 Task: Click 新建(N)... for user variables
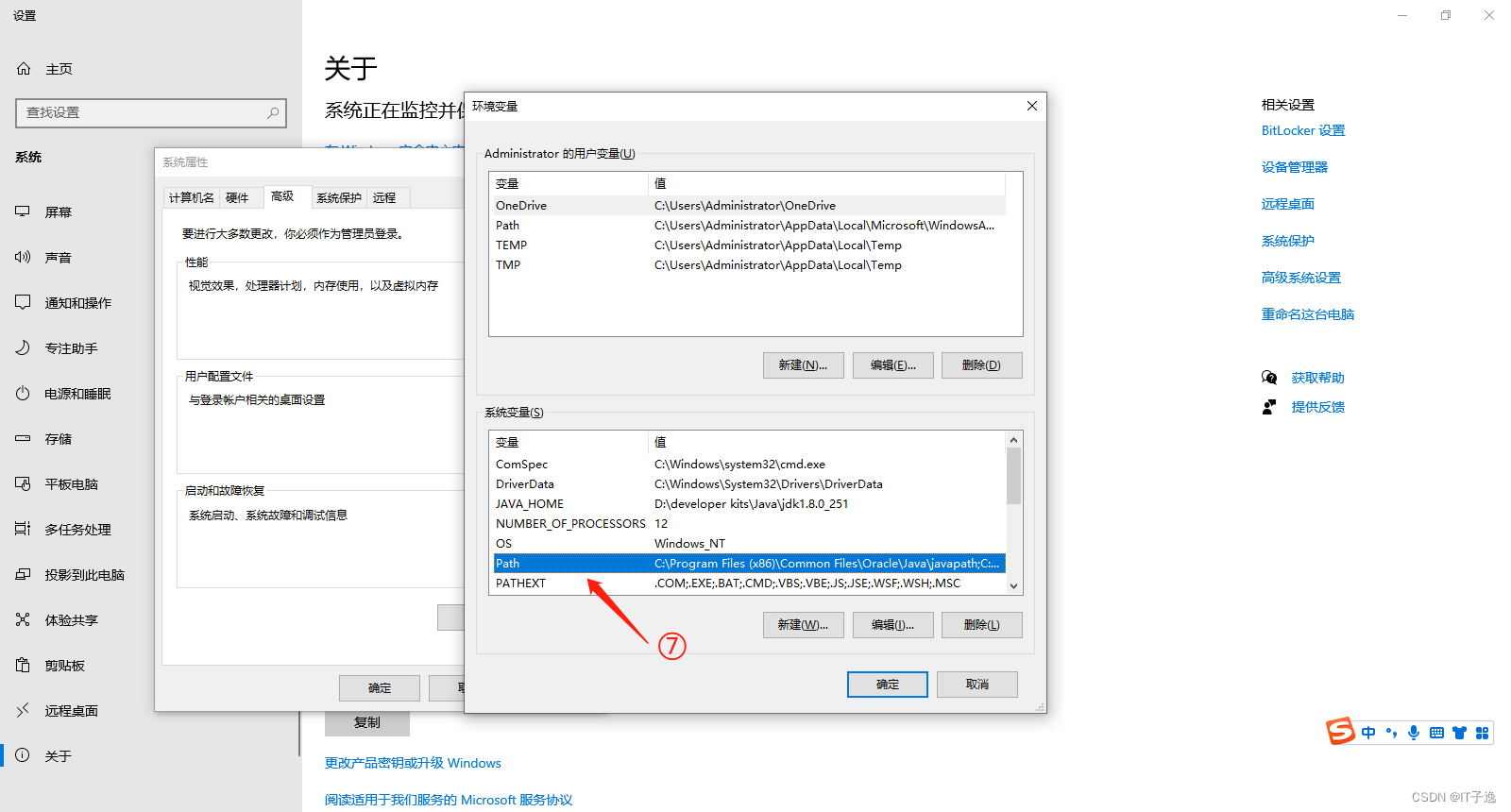coord(803,365)
